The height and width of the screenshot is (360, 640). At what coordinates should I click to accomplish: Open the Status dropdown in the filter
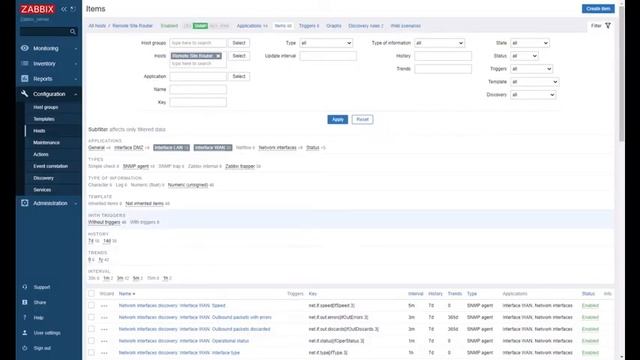pos(524,56)
